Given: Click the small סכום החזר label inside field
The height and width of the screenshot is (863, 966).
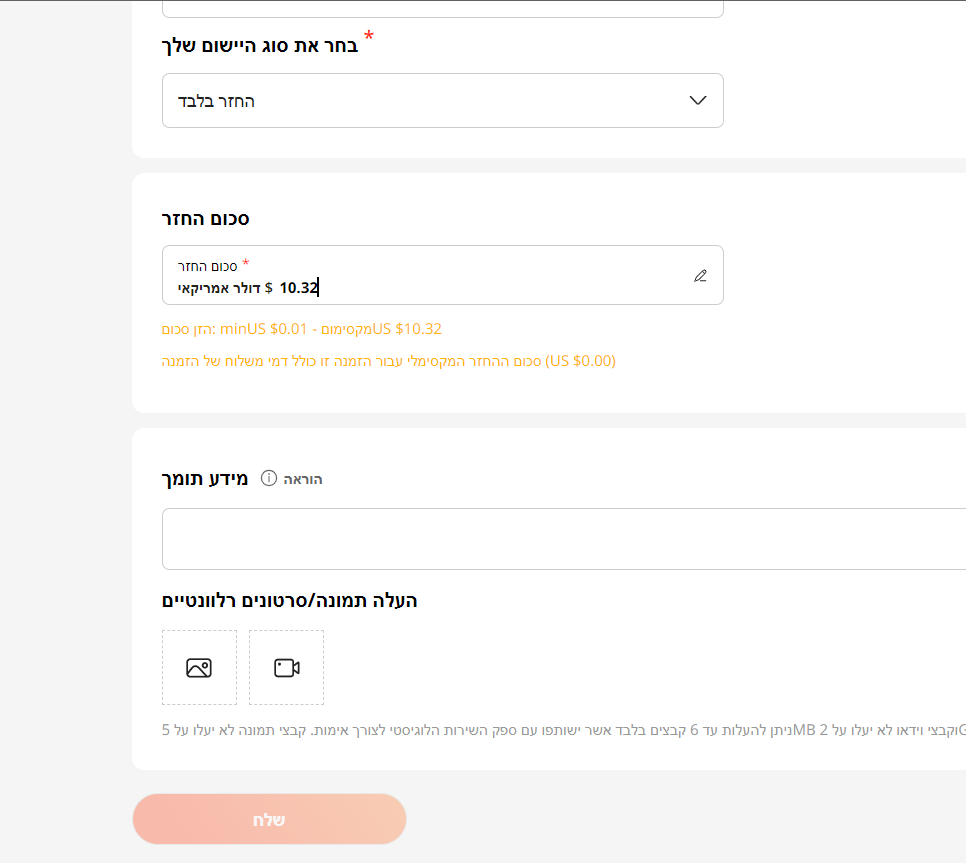Looking at the screenshot, I should click(207, 267).
